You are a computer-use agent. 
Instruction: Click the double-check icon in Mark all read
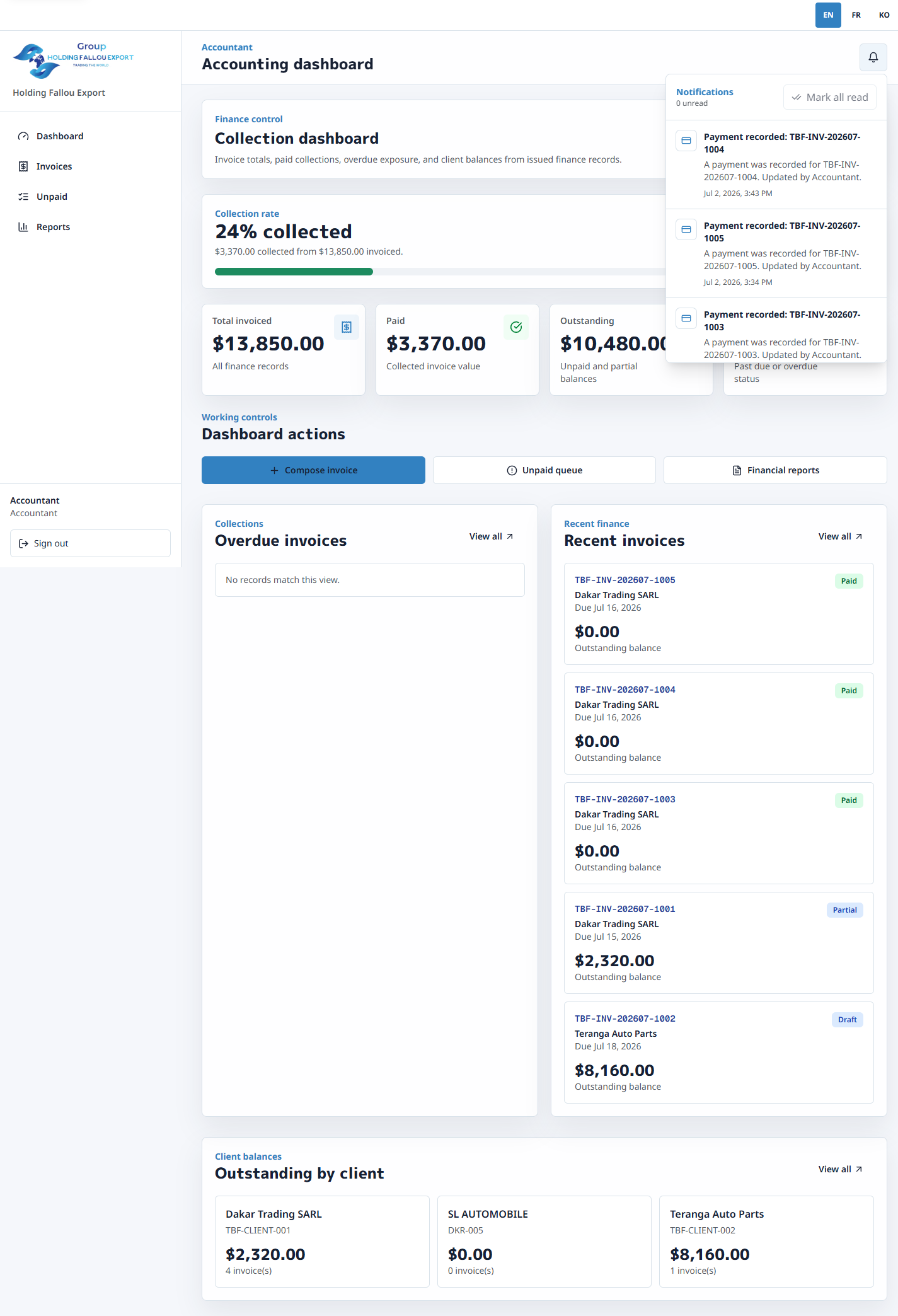pyautogui.click(x=797, y=97)
